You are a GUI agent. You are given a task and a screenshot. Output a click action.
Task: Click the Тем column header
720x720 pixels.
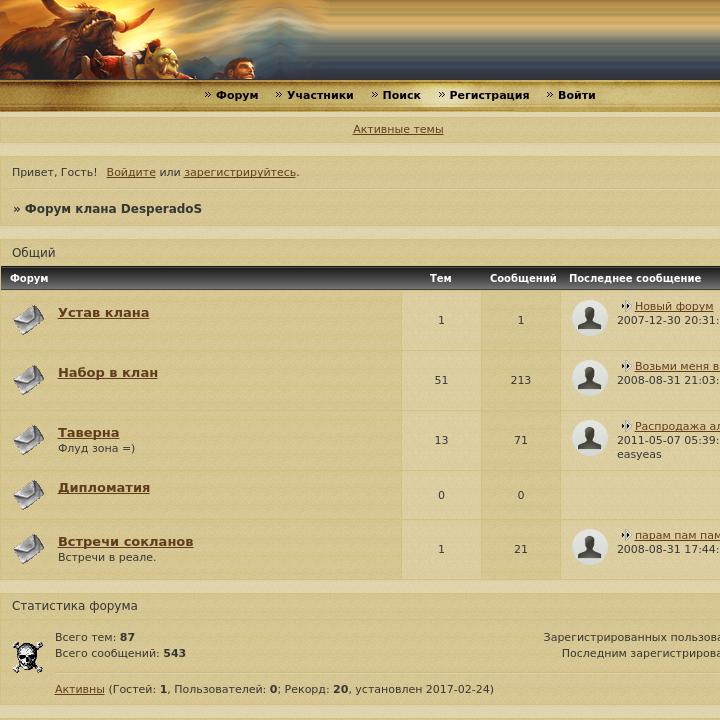[x=440, y=278]
